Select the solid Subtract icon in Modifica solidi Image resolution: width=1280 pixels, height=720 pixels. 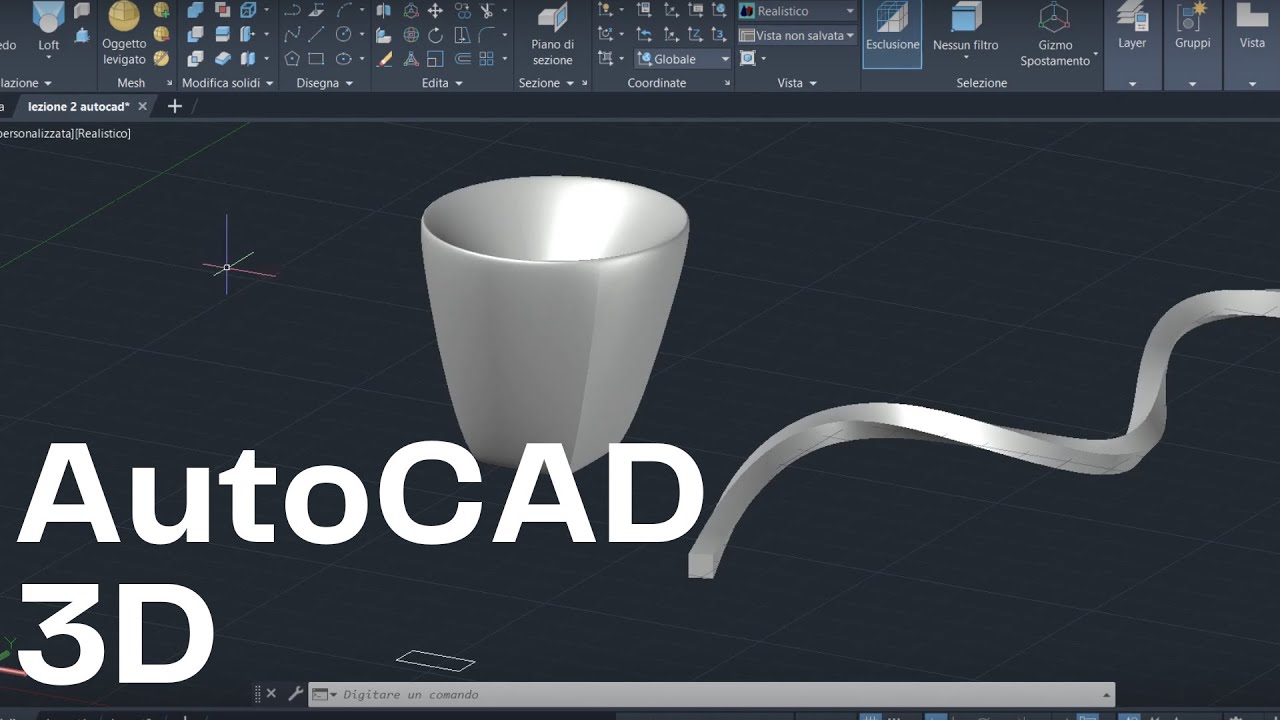pyautogui.click(x=196, y=35)
